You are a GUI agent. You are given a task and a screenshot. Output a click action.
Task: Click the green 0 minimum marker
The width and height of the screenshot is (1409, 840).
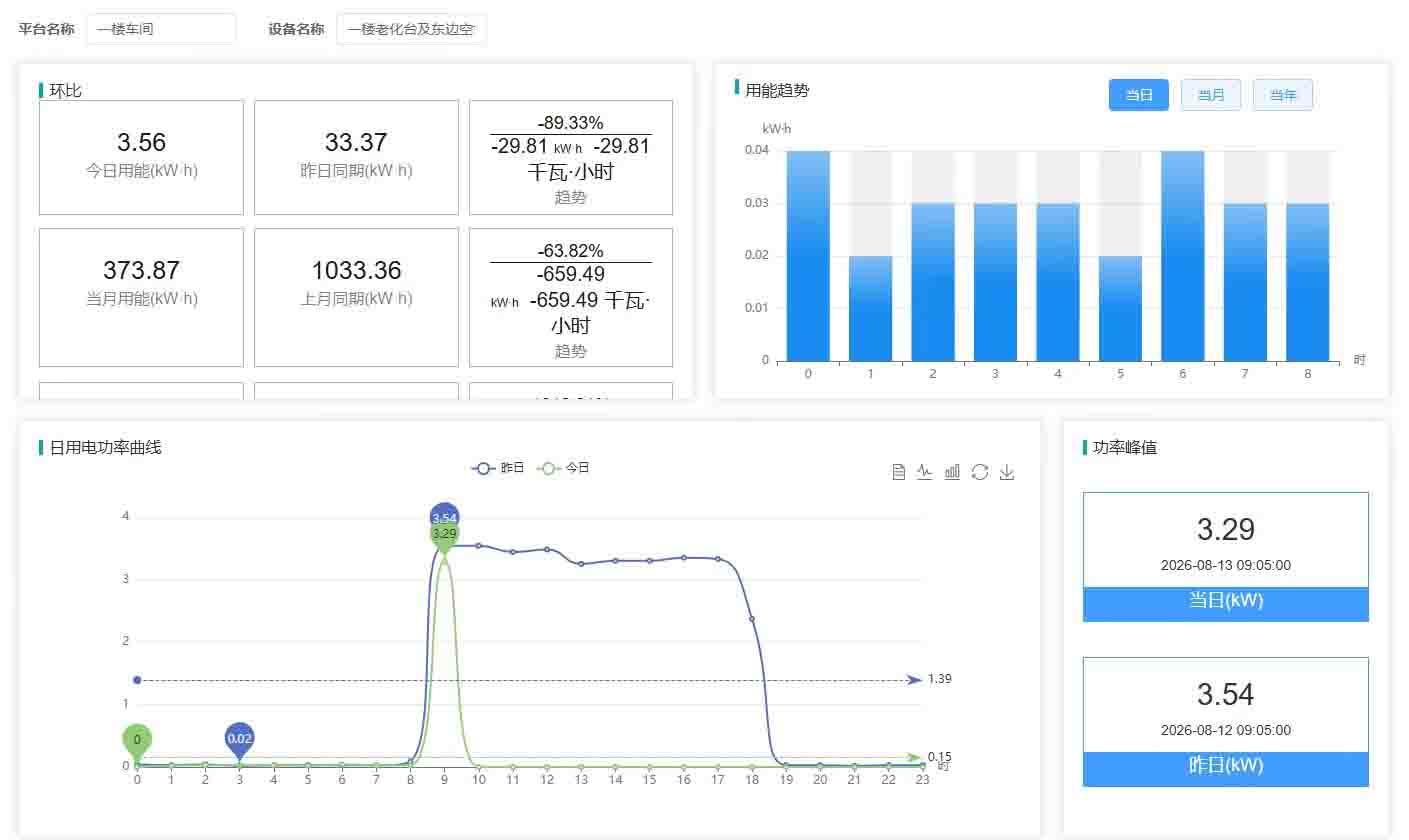(x=137, y=741)
